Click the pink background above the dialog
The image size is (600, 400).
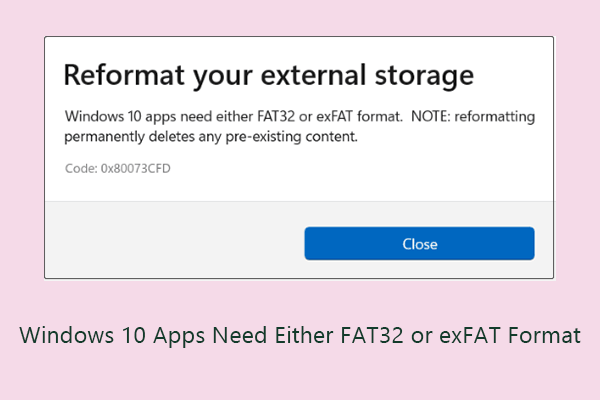pos(300,17)
